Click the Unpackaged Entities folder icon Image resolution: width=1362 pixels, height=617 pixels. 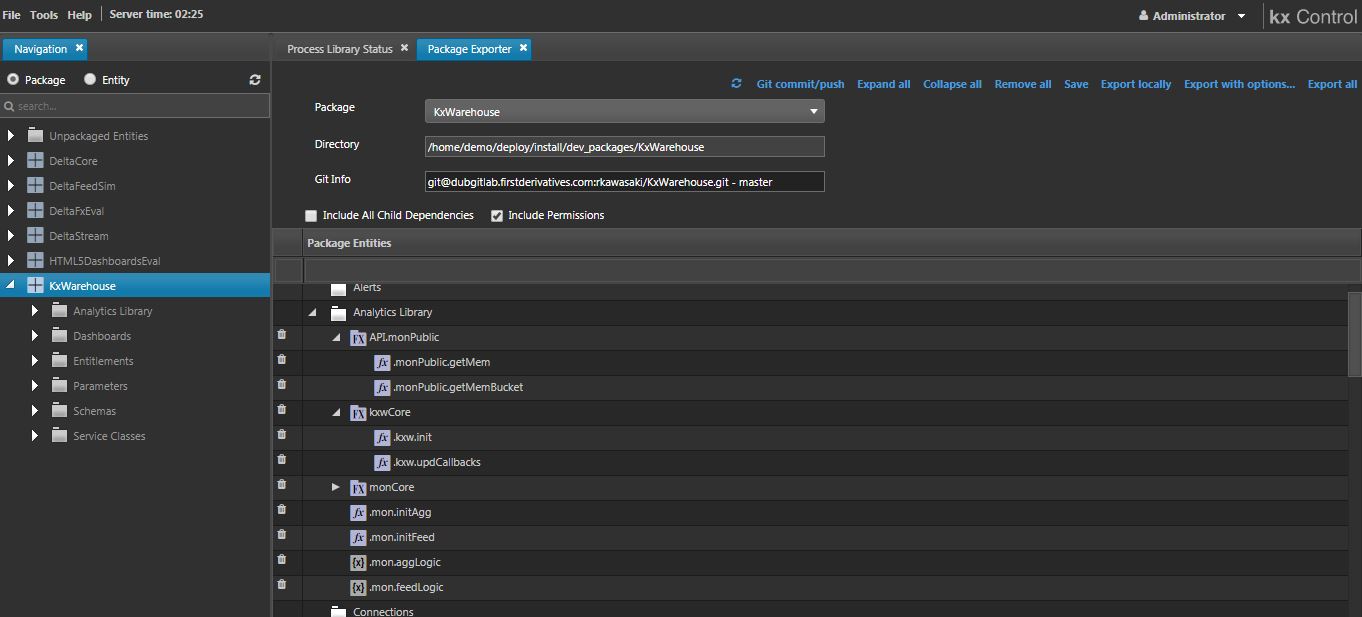pyautogui.click(x=35, y=135)
